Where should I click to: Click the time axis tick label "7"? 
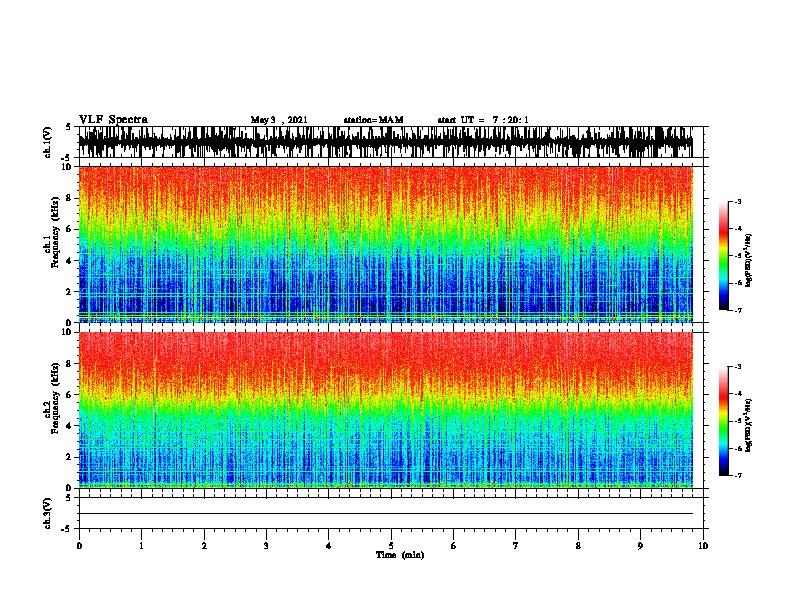(516, 546)
